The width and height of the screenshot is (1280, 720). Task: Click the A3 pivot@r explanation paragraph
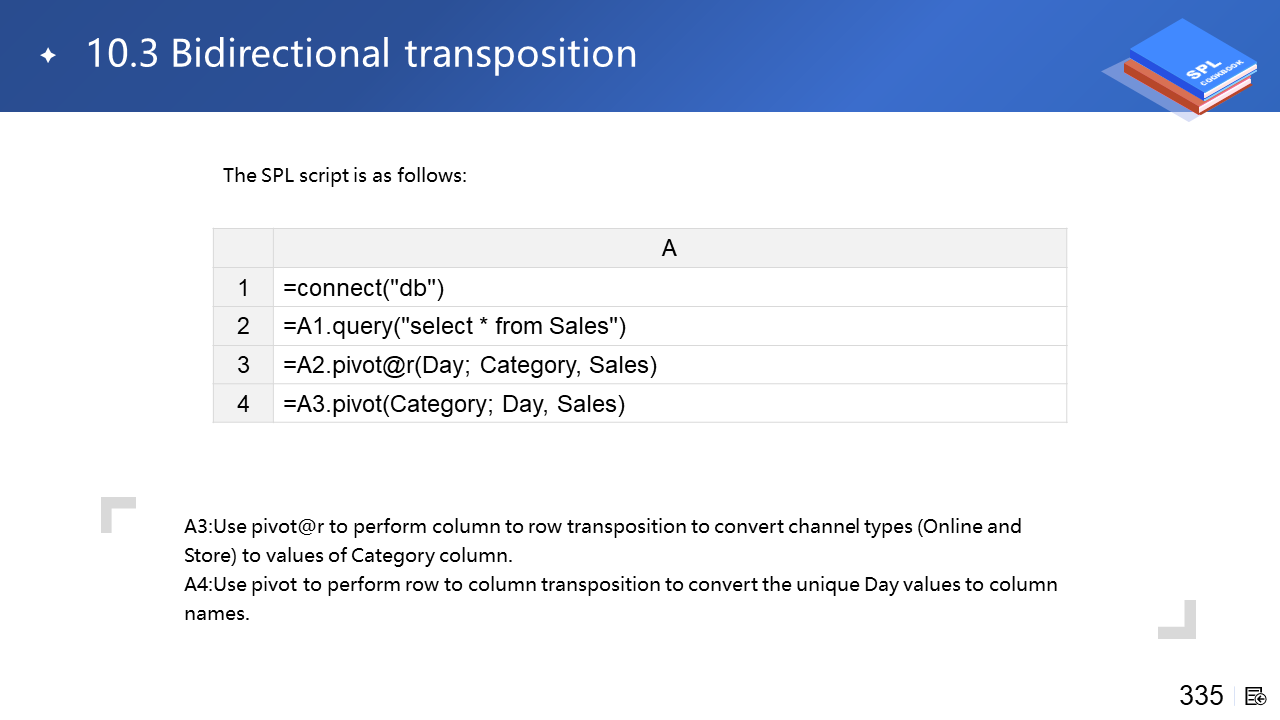(602, 540)
